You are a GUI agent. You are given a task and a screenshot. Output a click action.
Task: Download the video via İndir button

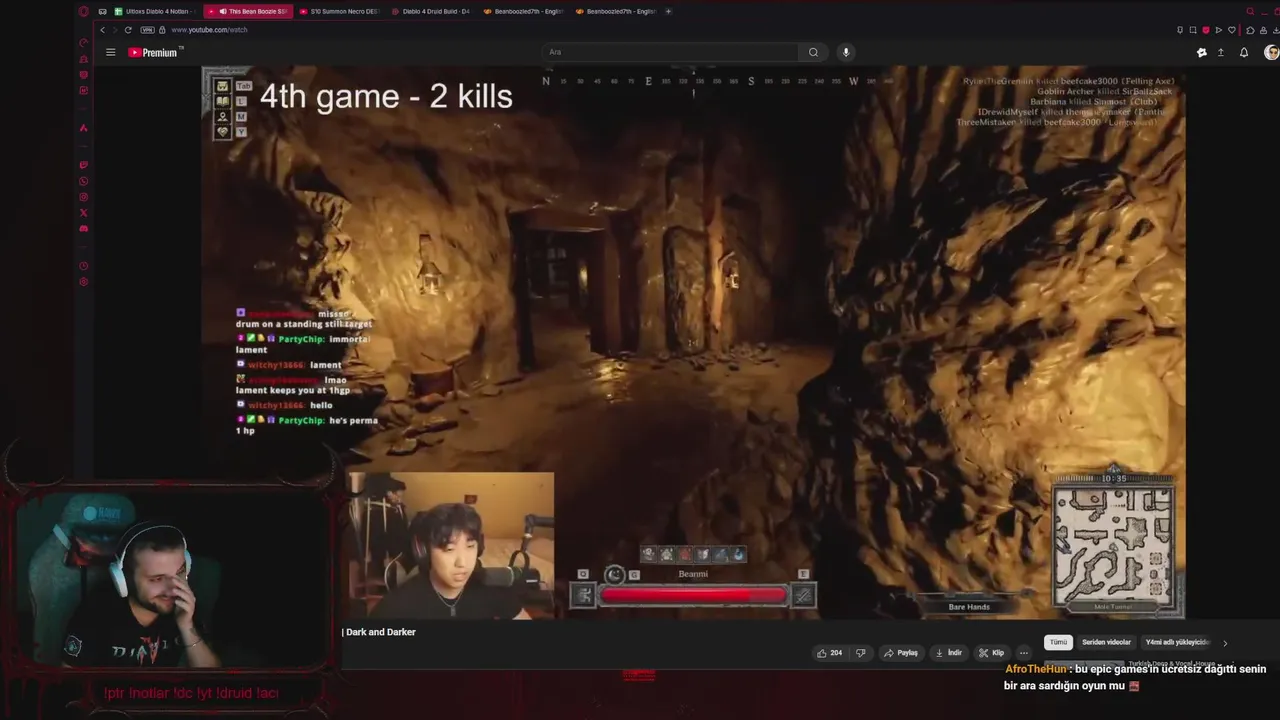pyautogui.click(x=948, y=653)
